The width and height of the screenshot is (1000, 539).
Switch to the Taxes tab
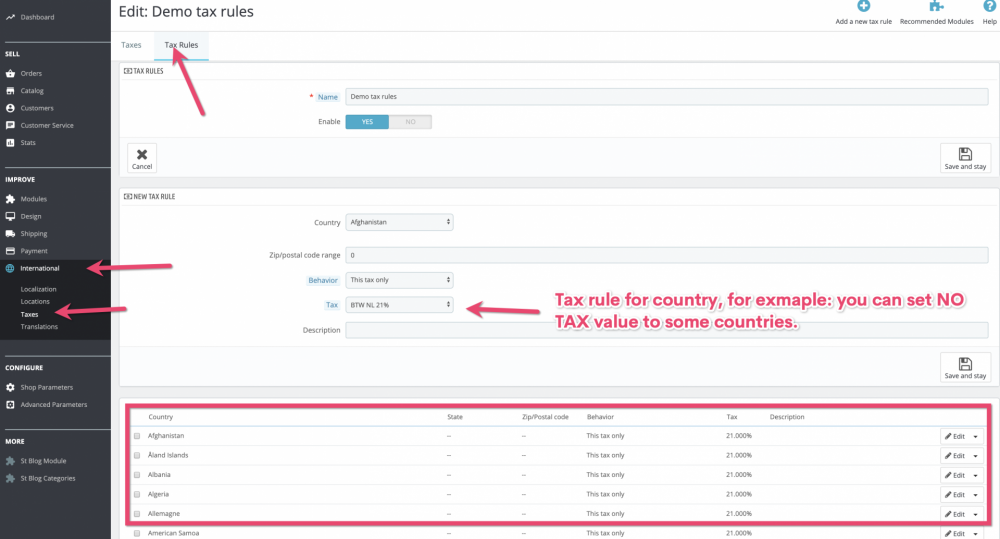coord(131,45)
